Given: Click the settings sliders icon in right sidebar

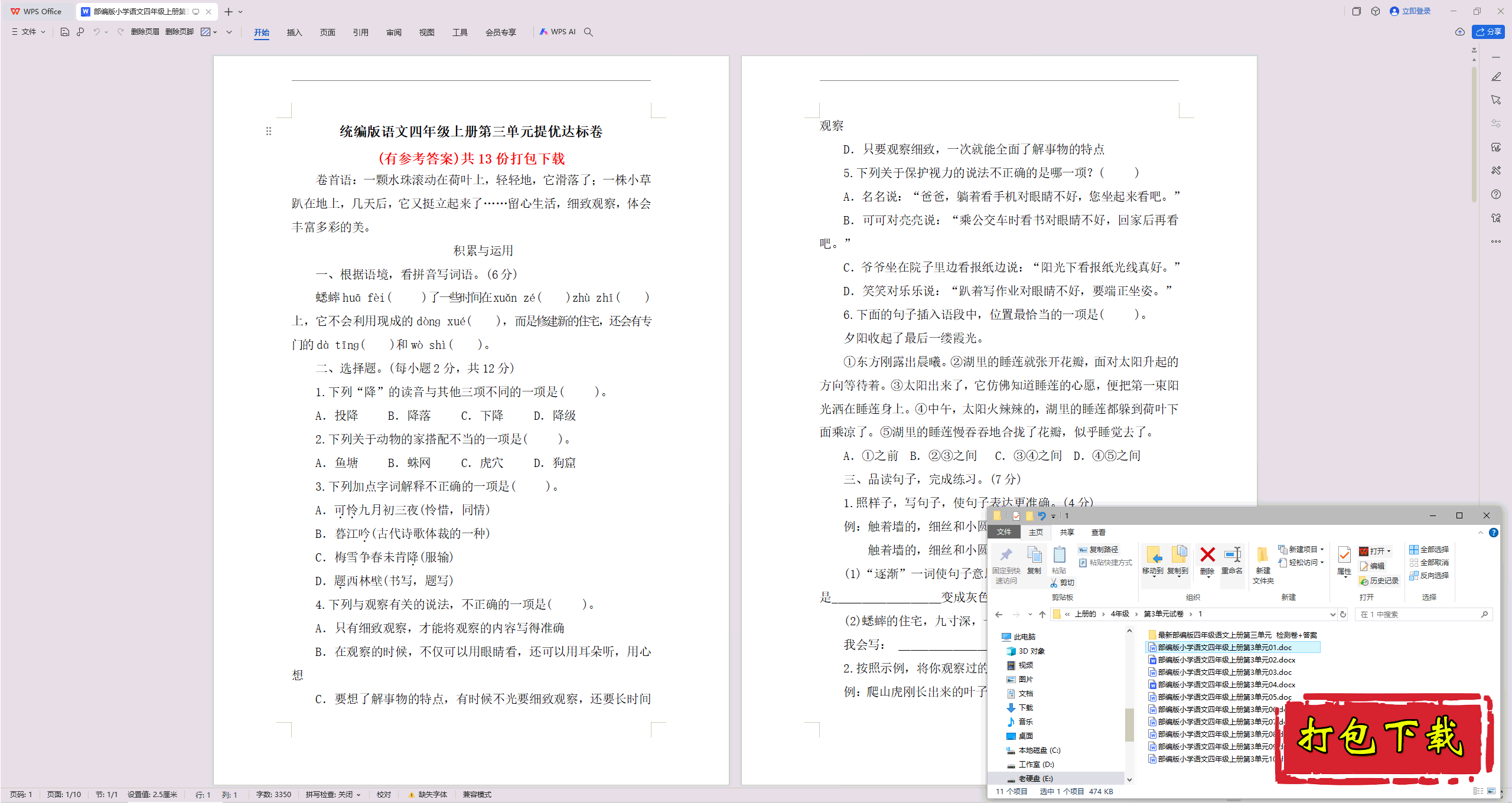Looking at the screenshot, I should tap(1495, 123).
